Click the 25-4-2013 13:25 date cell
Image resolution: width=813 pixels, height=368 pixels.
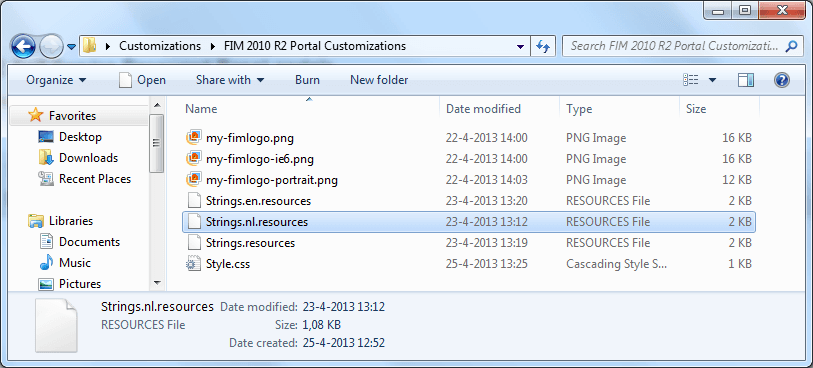(x=487, y=264)
